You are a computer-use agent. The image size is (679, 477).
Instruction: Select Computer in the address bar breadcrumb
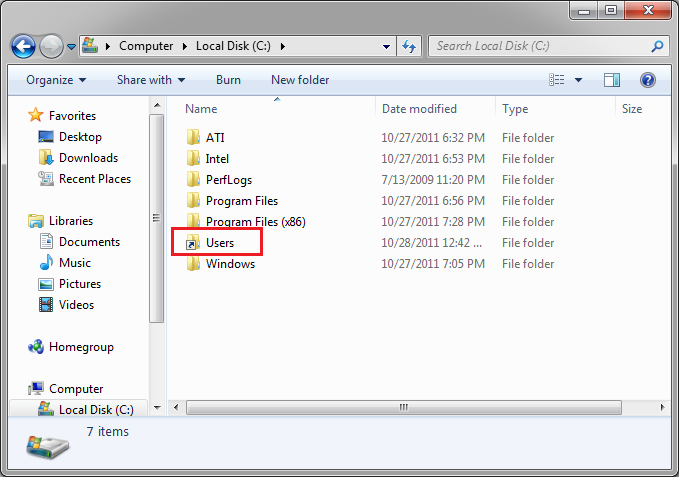146,46
